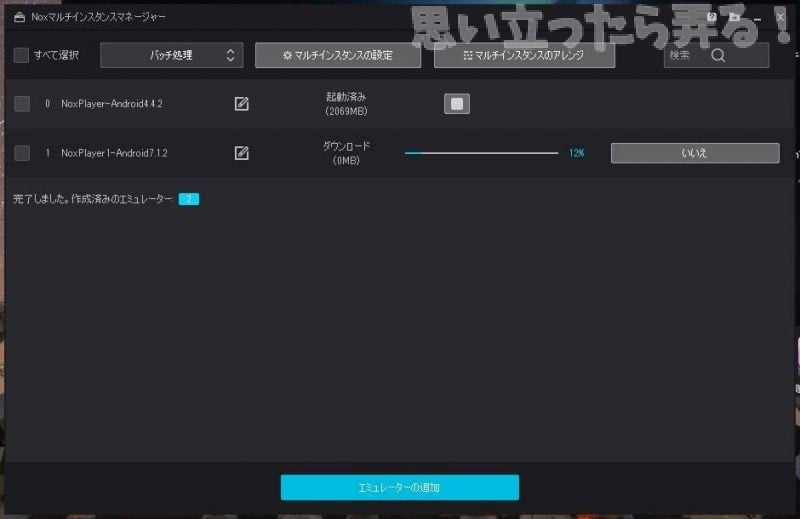Edit name of NoxPlayer-Android4.4.2 instance
Image resolution: width=800 pixels, height=519 pixels.
pos(241,104)
